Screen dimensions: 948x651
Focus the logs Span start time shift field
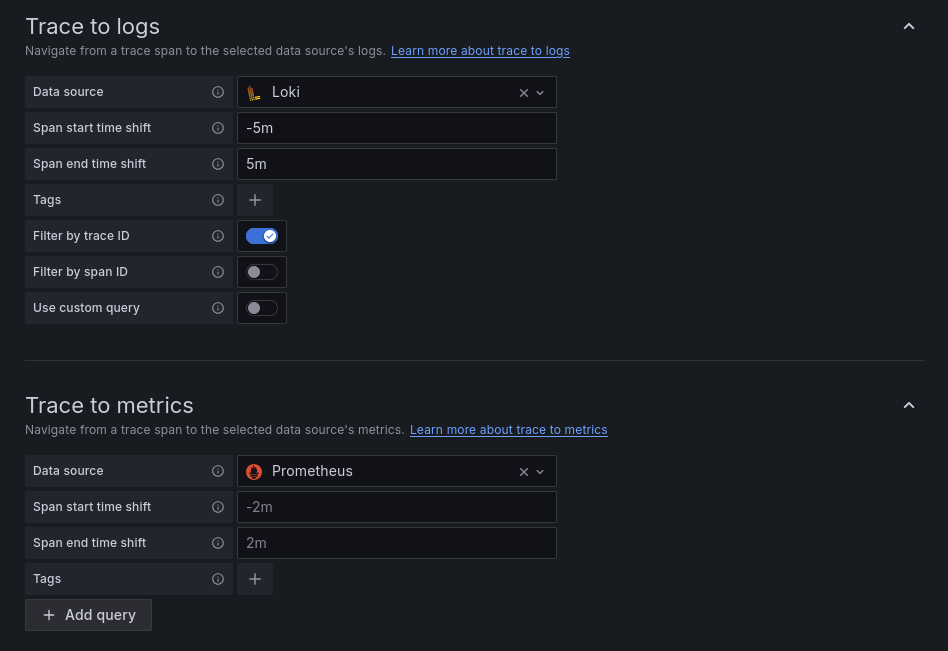(396, 128)
